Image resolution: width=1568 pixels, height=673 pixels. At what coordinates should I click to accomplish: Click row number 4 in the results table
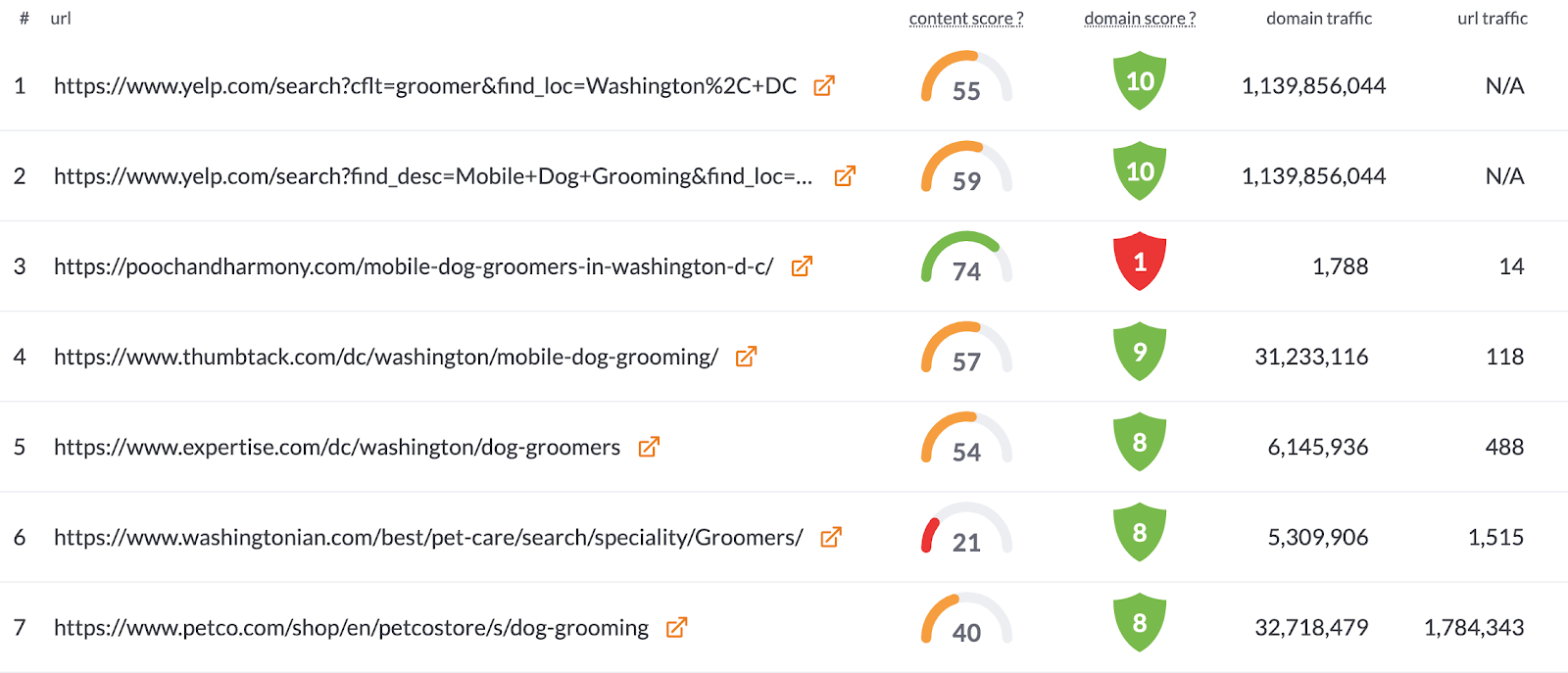20,357
